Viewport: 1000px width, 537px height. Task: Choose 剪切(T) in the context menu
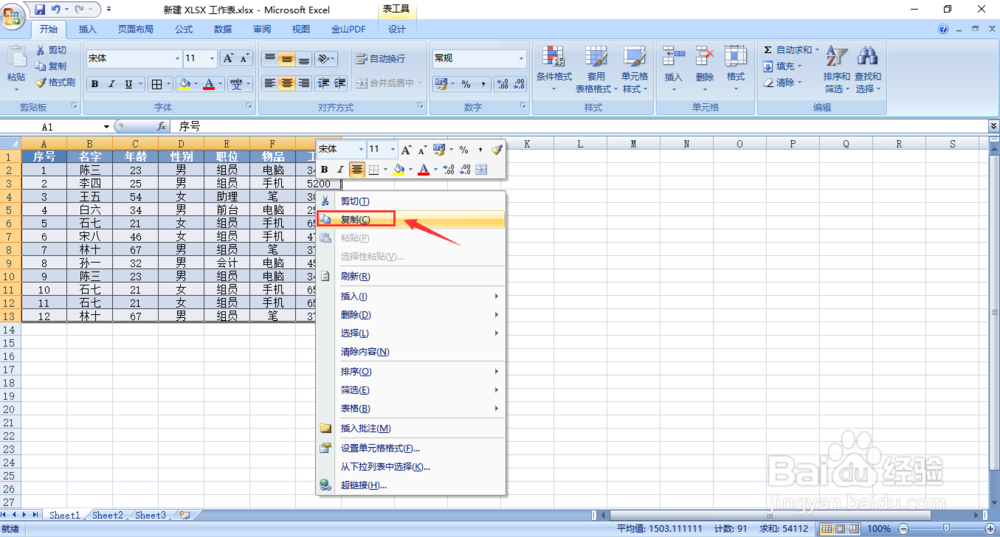coord(411,201)
